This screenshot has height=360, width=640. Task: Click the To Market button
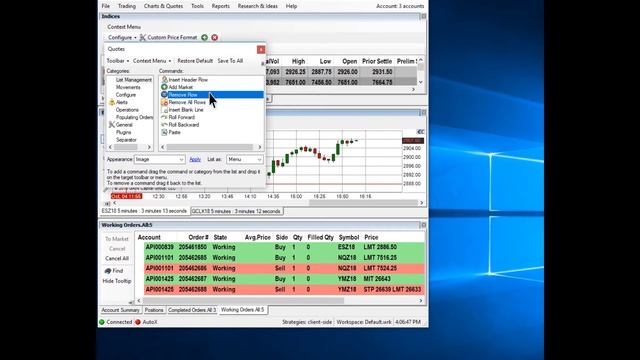117,239
